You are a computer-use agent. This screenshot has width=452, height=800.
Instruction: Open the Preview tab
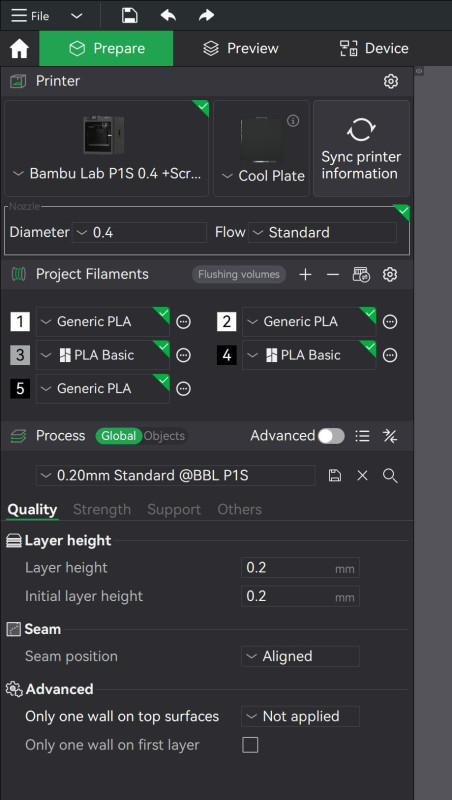point(241,48)
